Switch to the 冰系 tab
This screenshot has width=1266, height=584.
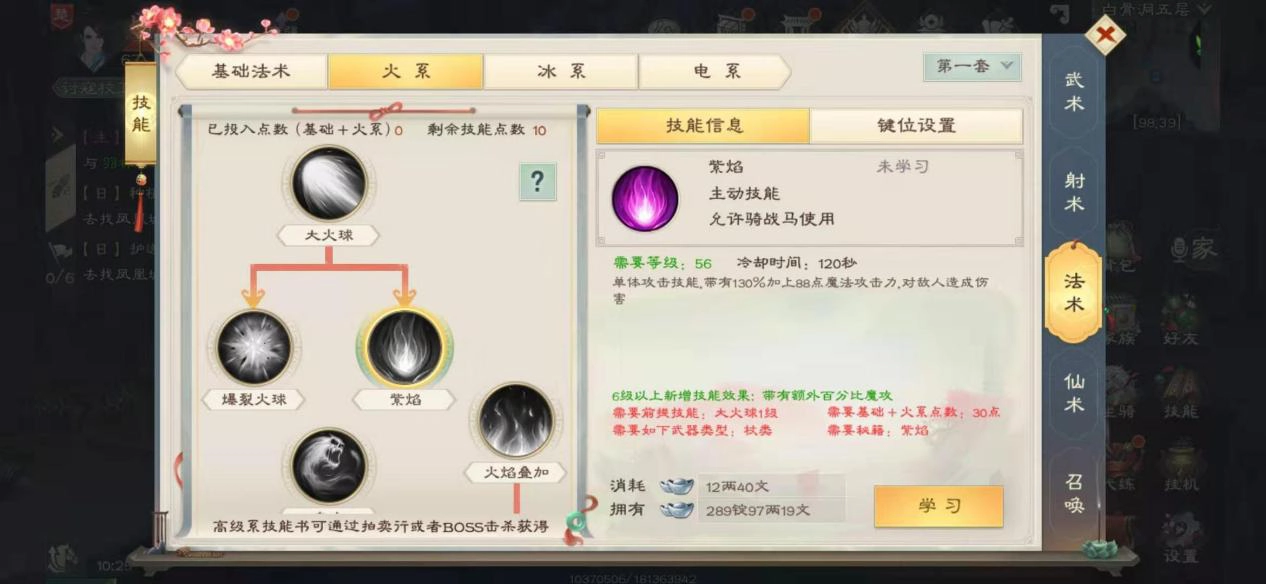point(561,71)
